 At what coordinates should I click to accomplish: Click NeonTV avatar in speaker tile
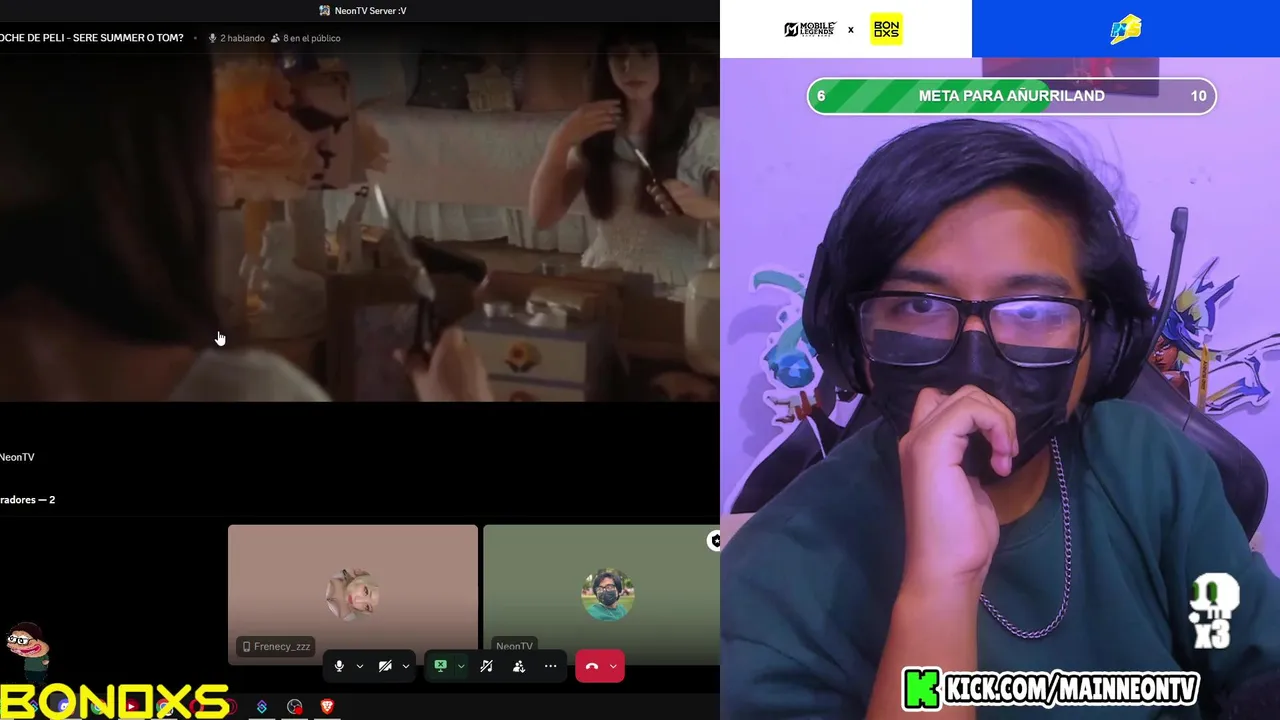[x=607, y=594]
